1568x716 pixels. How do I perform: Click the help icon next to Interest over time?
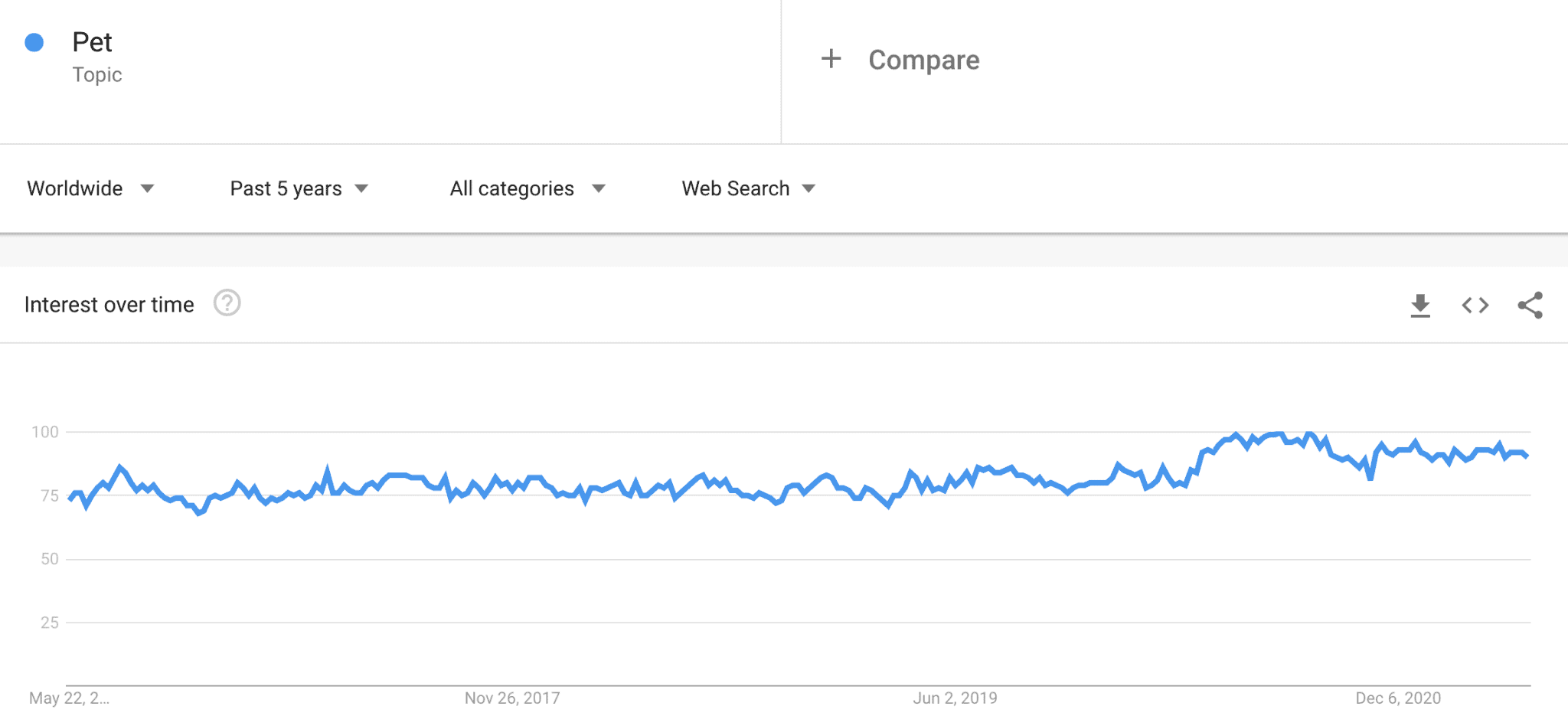(x=227, y=303)
